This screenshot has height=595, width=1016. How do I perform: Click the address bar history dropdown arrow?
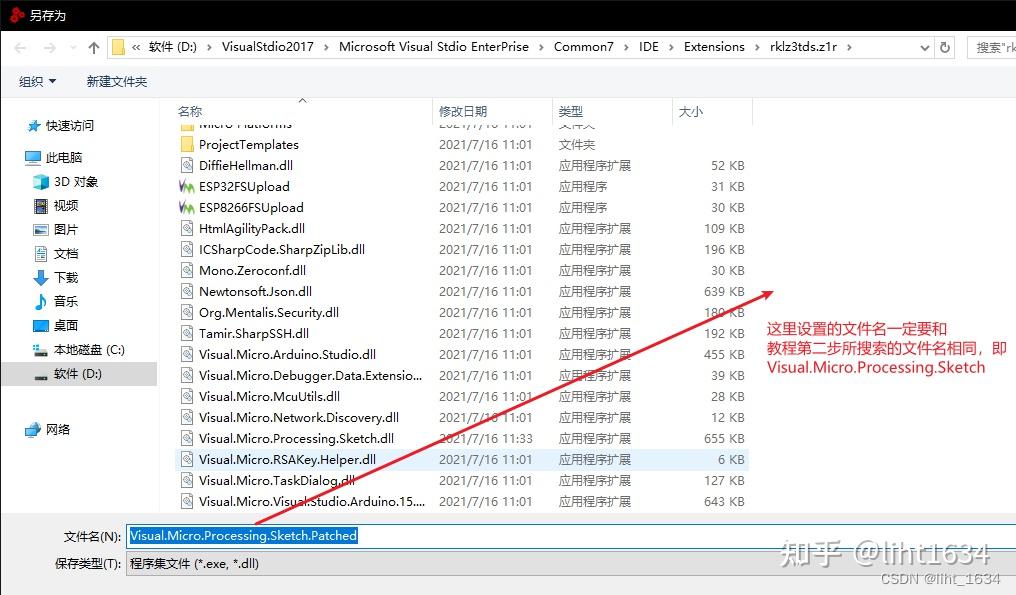(x=924, y=46)
